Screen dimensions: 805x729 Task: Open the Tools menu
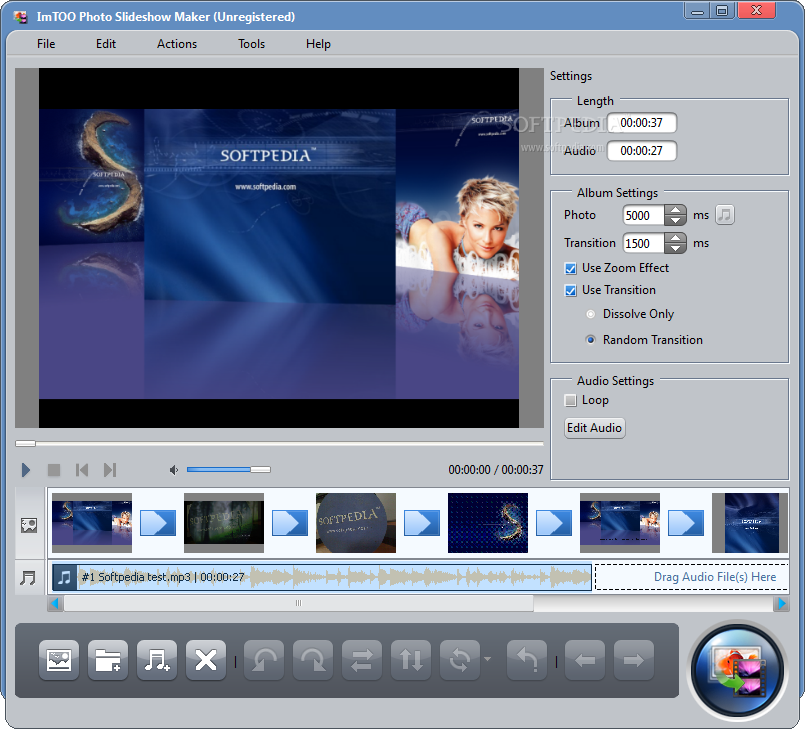252,44
